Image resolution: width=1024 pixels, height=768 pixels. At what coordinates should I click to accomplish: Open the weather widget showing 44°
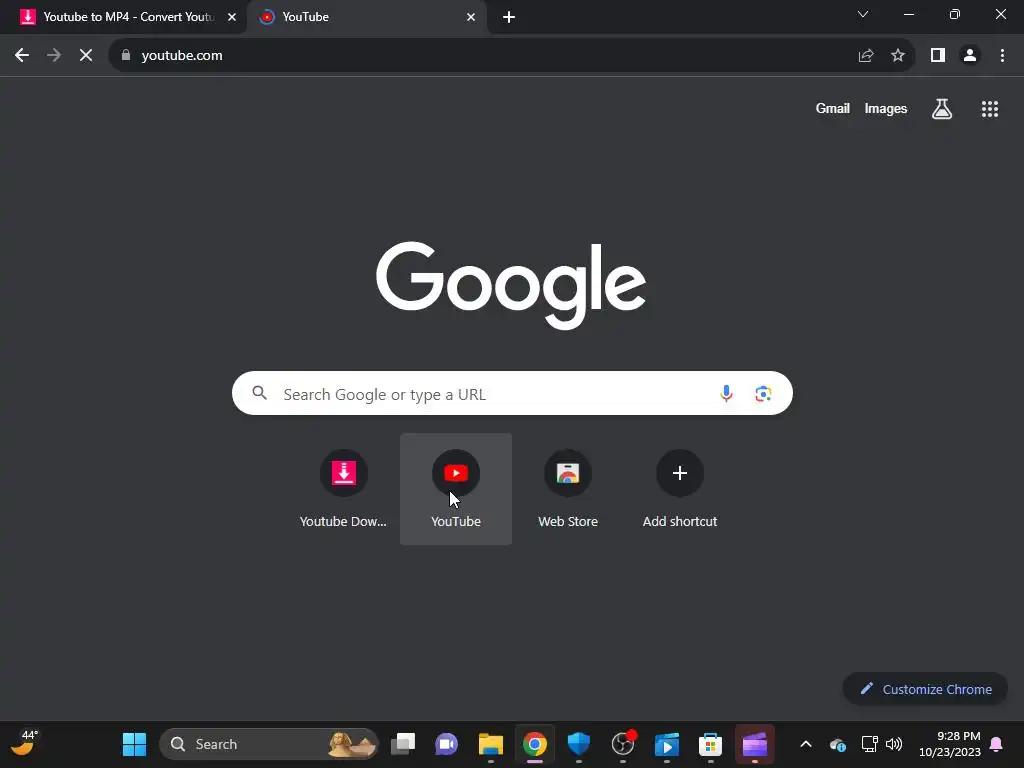pos(25,743)
